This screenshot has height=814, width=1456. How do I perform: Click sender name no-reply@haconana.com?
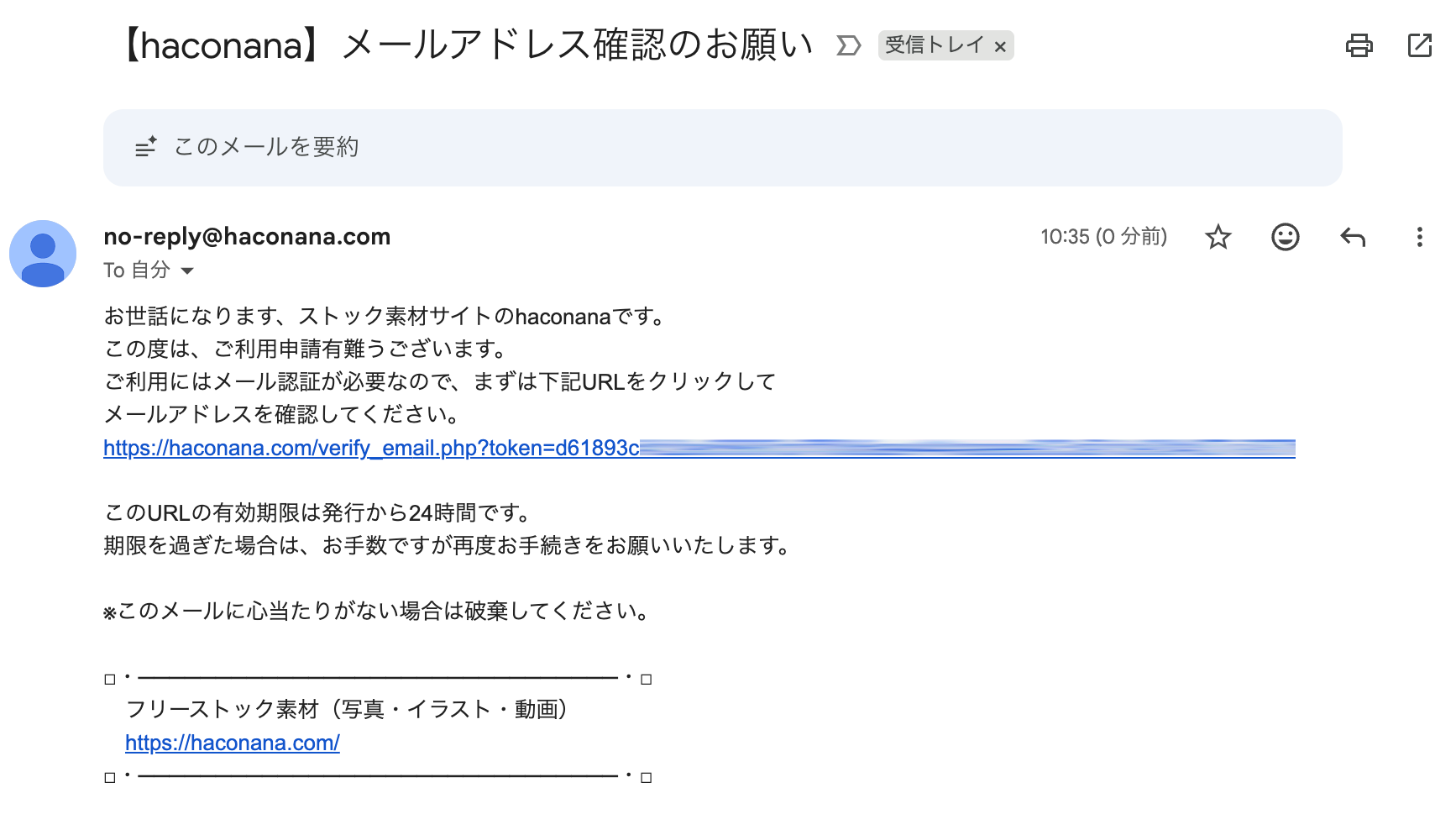point(247,237)
